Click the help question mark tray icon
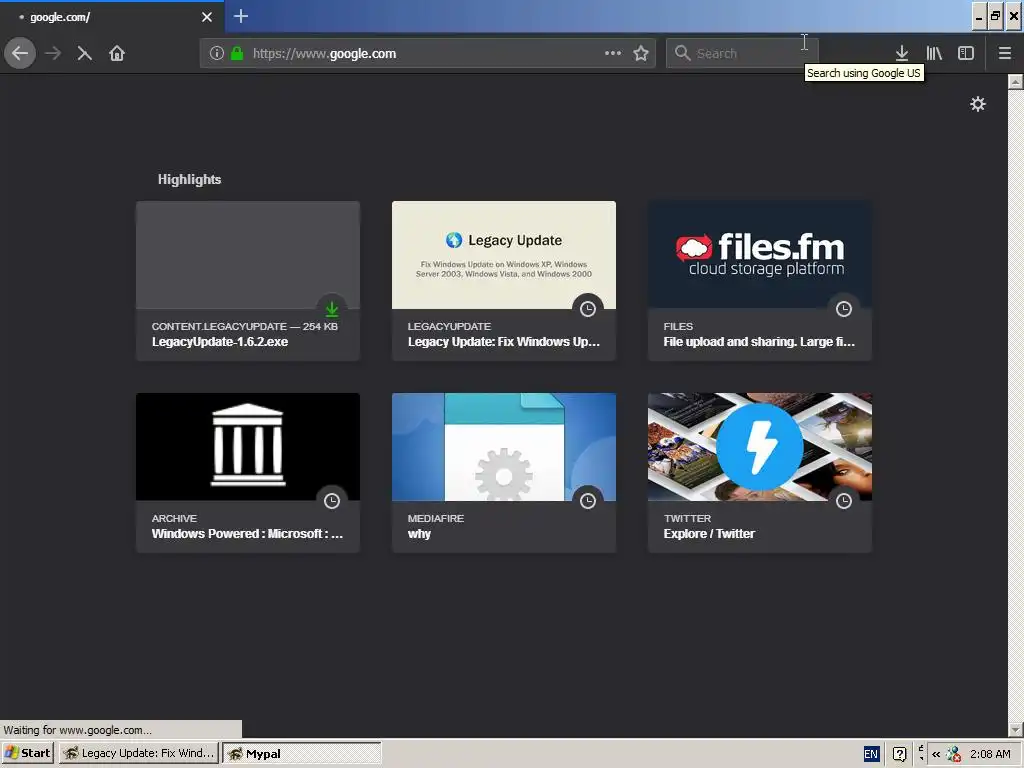This screenshot has height=768, width=1024. [x=899, y=754]
